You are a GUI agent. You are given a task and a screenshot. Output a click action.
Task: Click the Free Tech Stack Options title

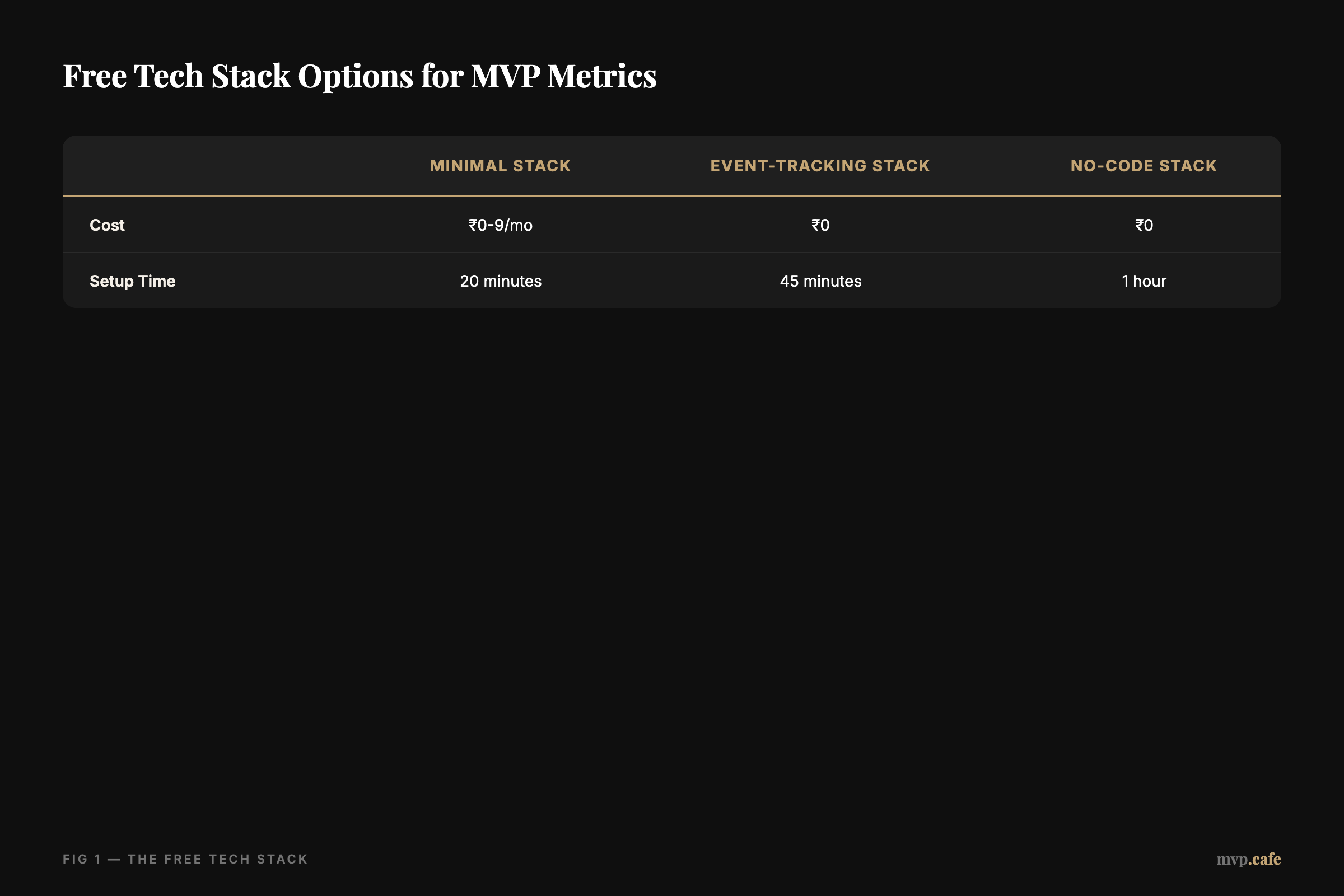360,76
